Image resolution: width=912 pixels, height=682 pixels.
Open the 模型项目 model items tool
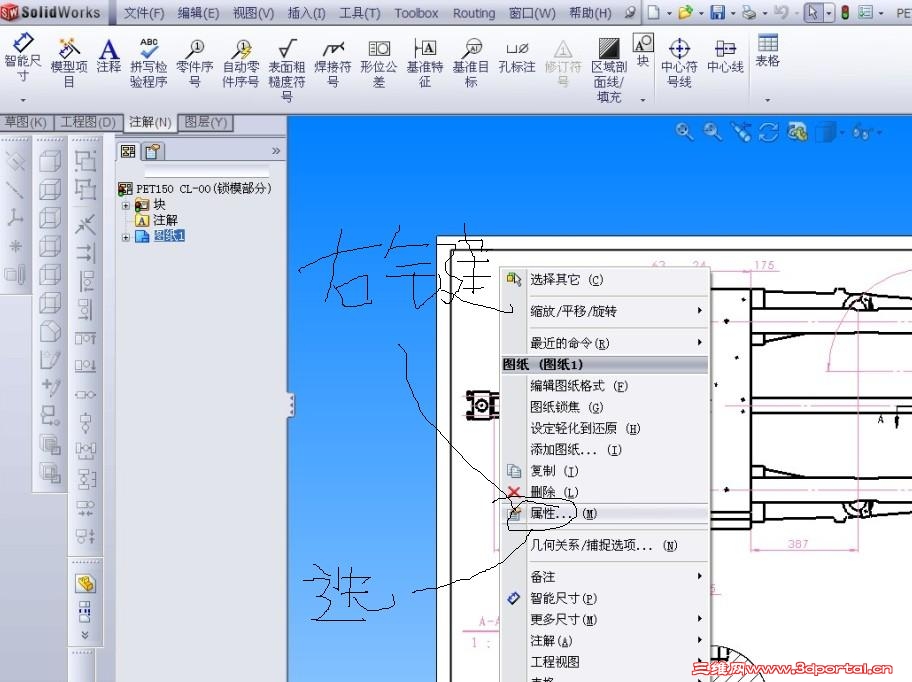pyautogui.click(x=69, y=63)
